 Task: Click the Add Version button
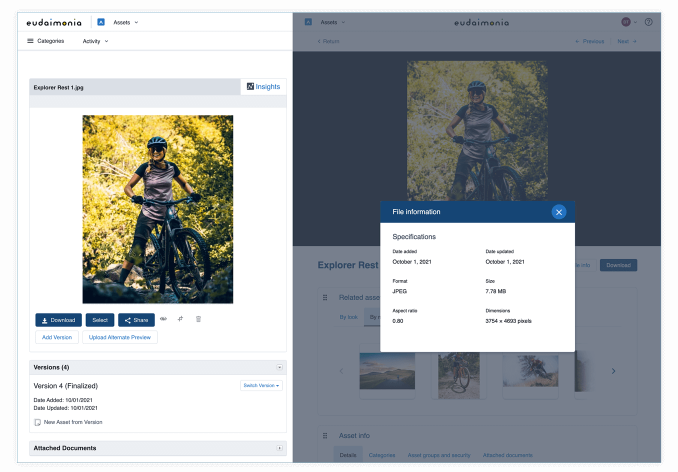57,337
